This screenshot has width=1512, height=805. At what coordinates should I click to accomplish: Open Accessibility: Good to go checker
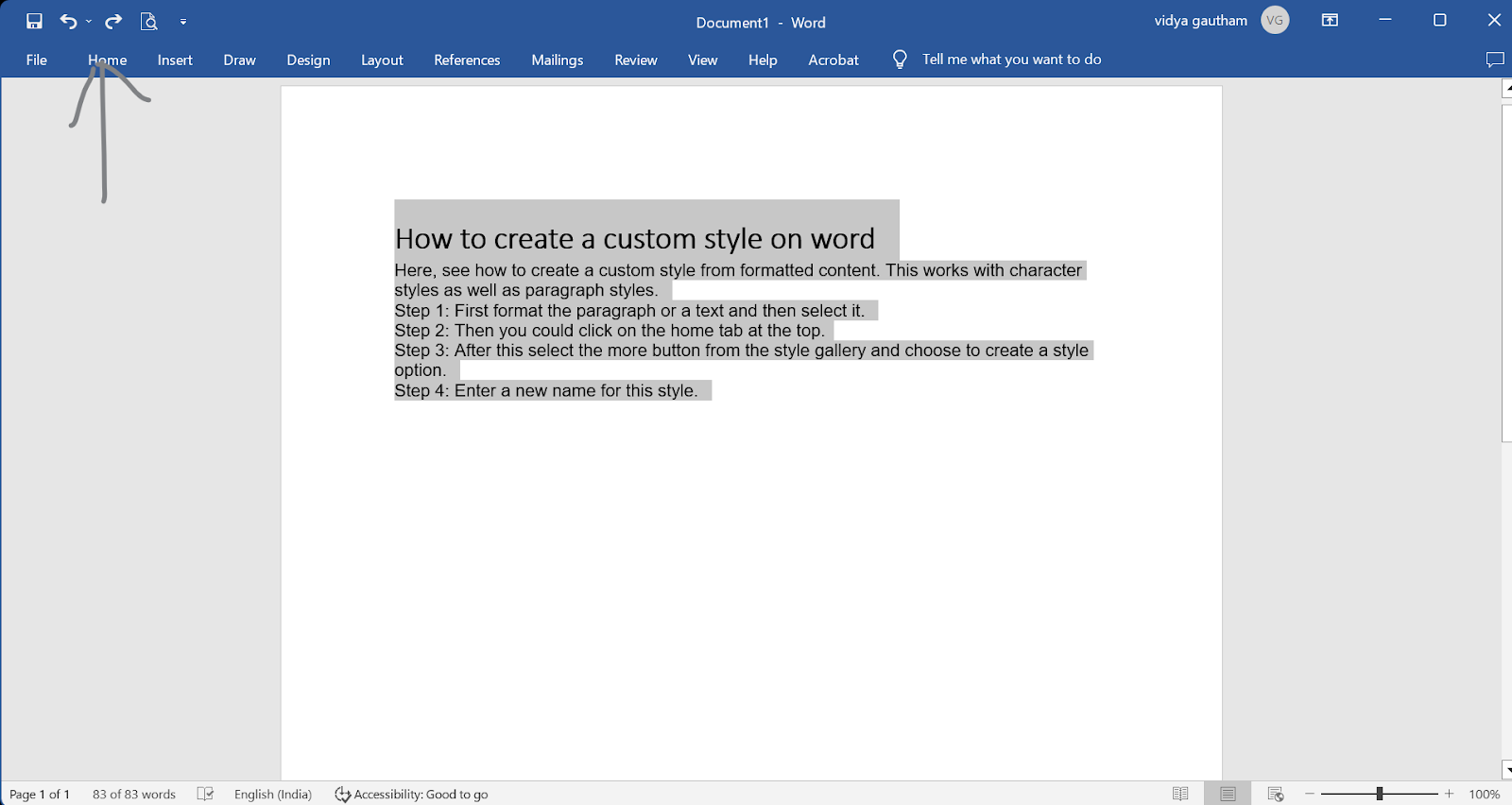(411, 795)
